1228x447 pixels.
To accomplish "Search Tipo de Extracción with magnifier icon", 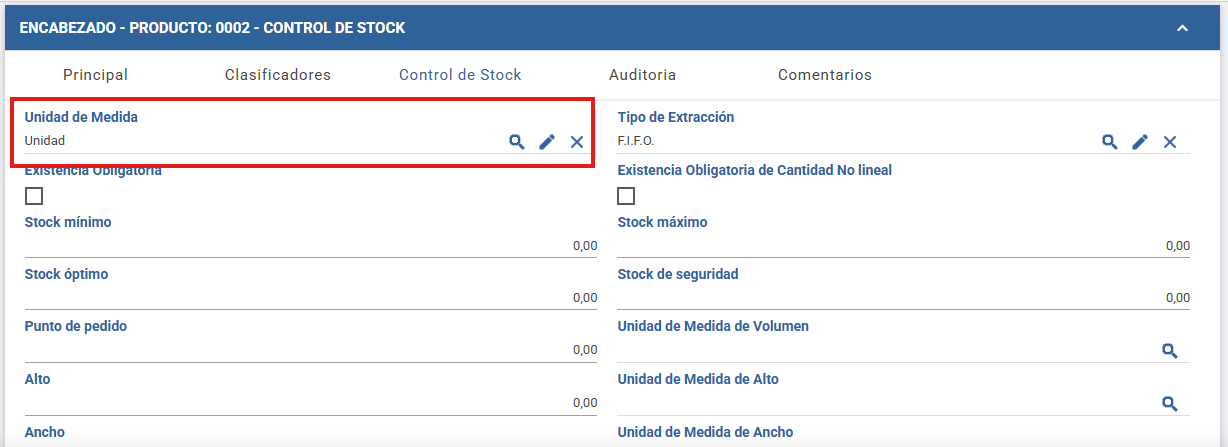I will 1110,142.
